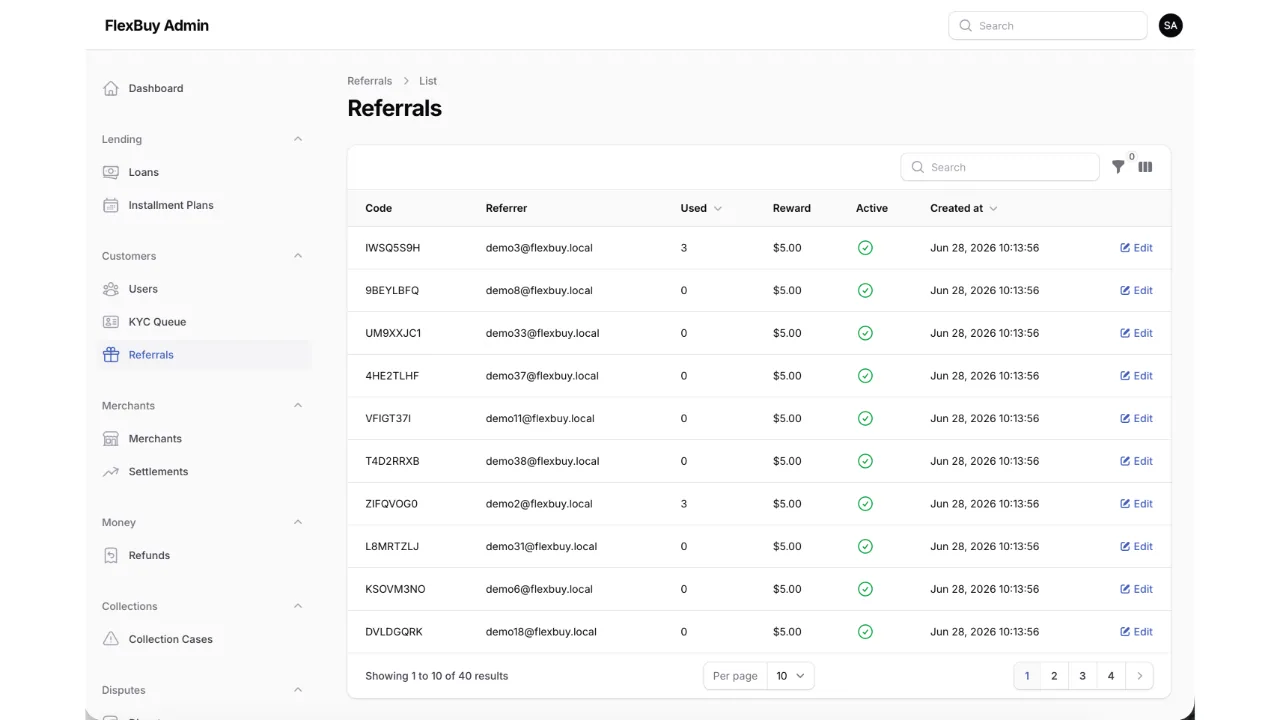Edit the referral code 9BEYLBFQ
The image size is (1280, 720).
click(1136, 291)
